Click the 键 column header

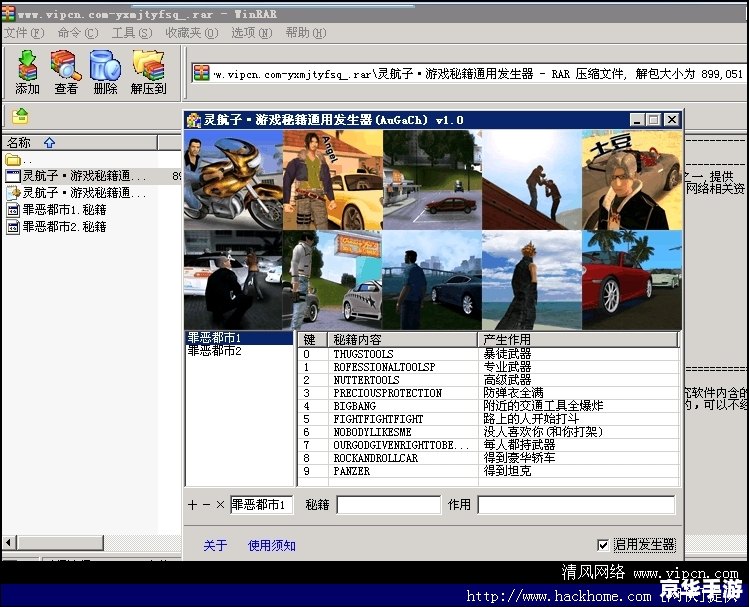pos(312,340)
